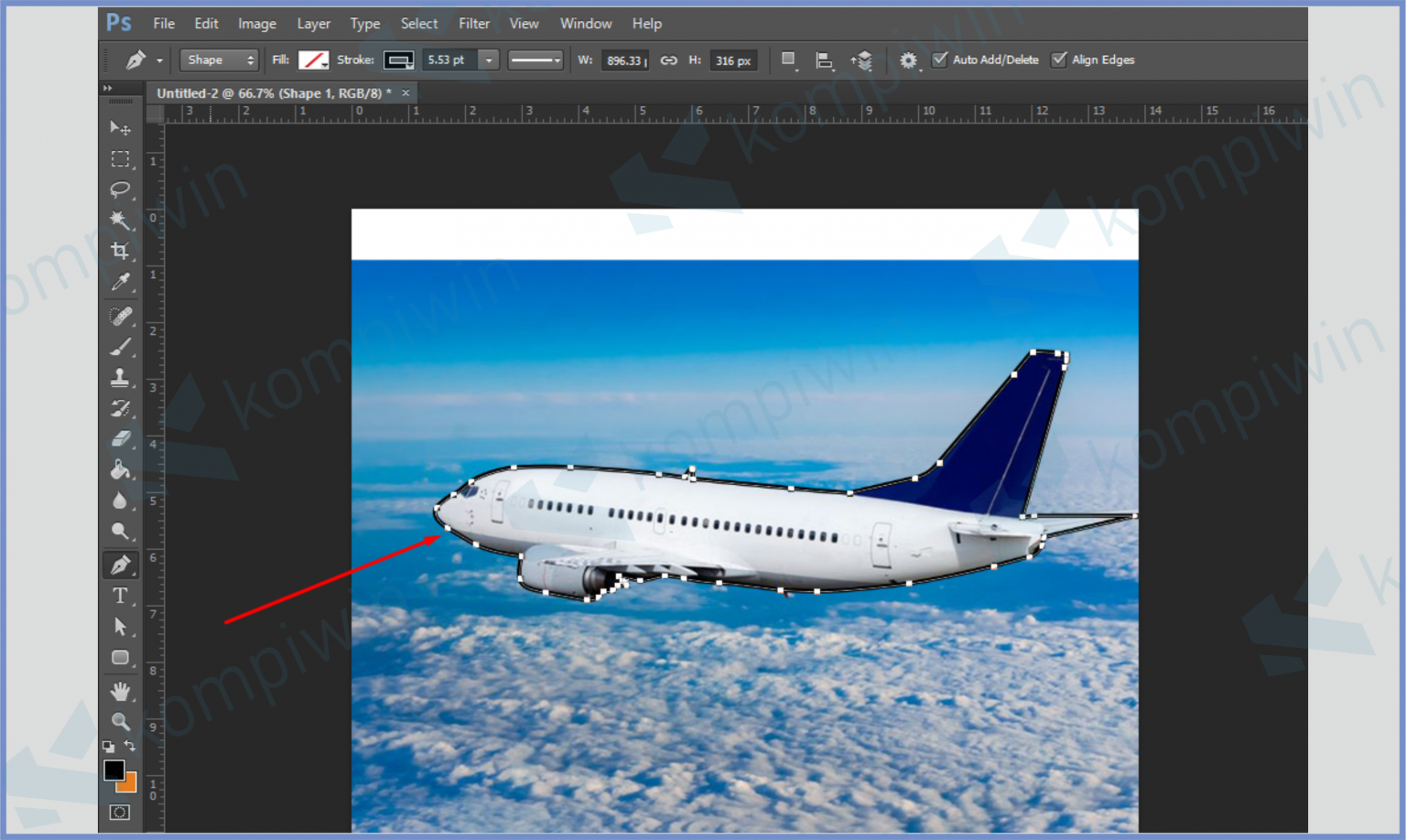Uncheck the Auto Add/Delete checkbox
Viewport: 1406px width, 840px height.
pos(939,59)
